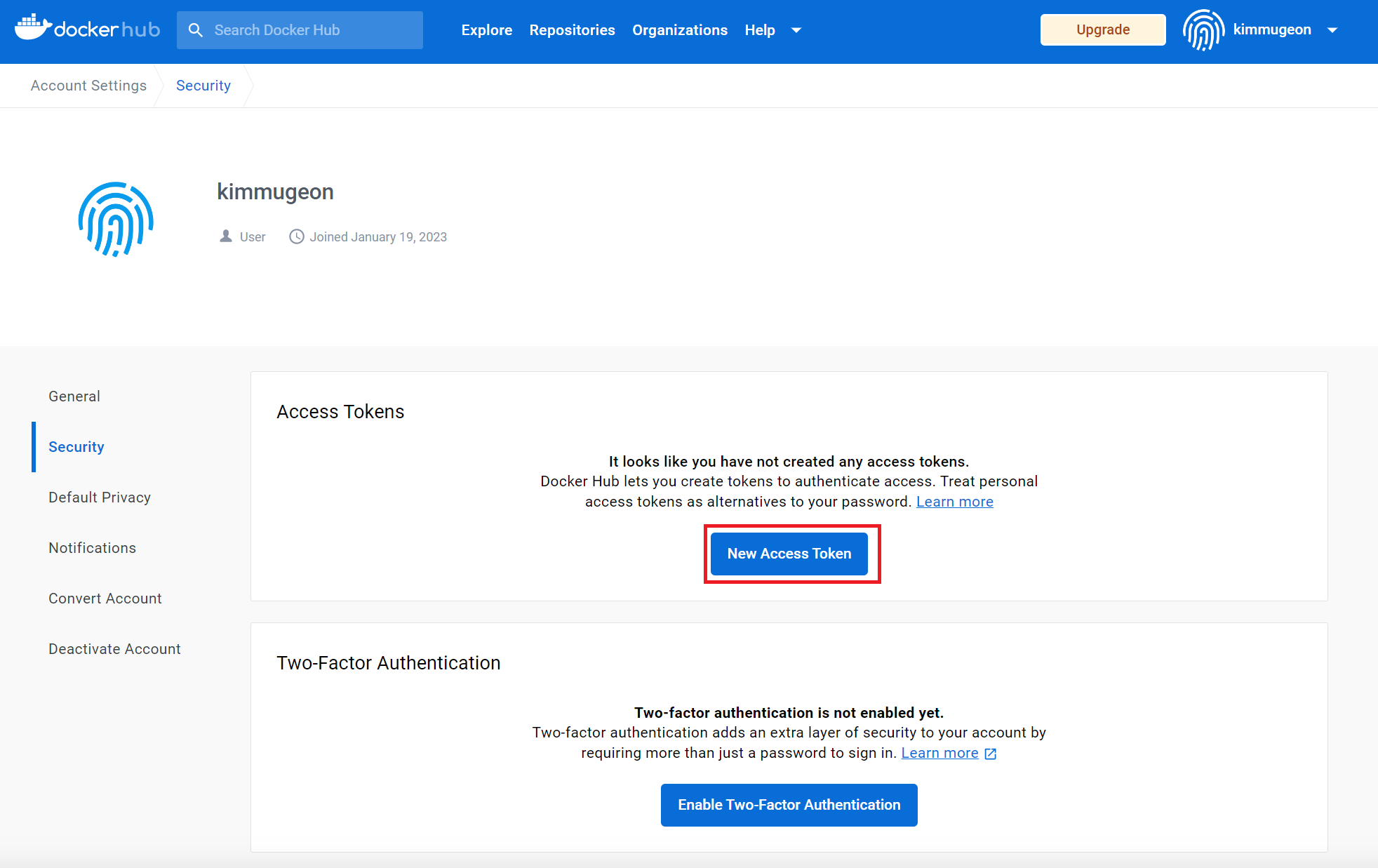The width and height of the screenshot is (1378, 868).
Task: Click Enable Two-Factor Authentication button
Action: point(789,805)
